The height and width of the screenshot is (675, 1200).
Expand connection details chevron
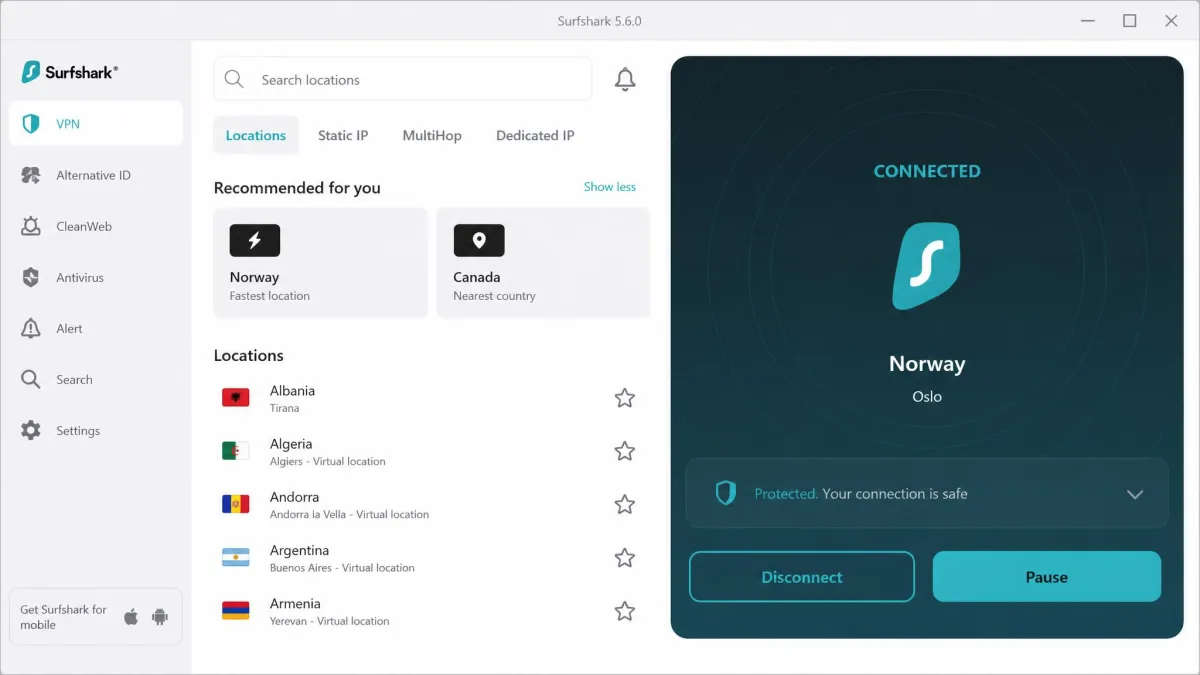click(1135, 494)
